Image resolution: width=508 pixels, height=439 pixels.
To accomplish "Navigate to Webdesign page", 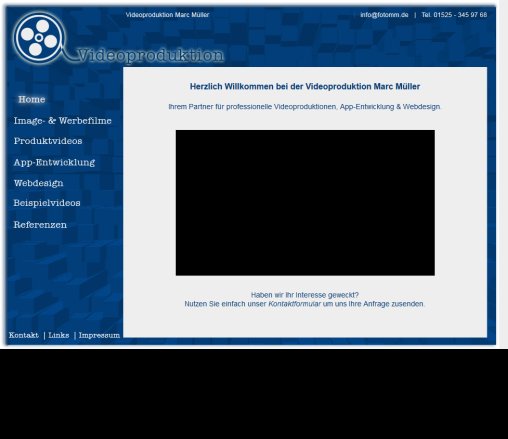I will (x=38, y=183).
